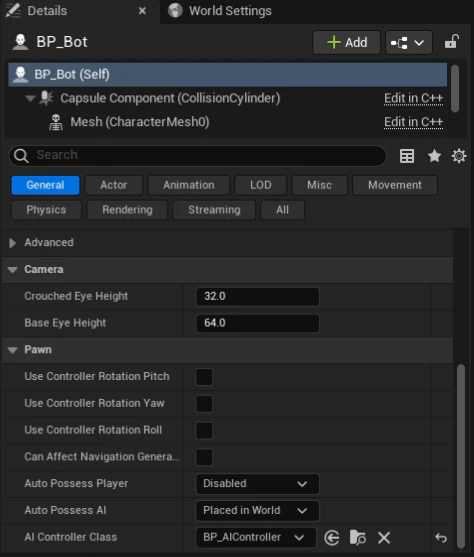Collapse the Pawn section

point(13,350)
